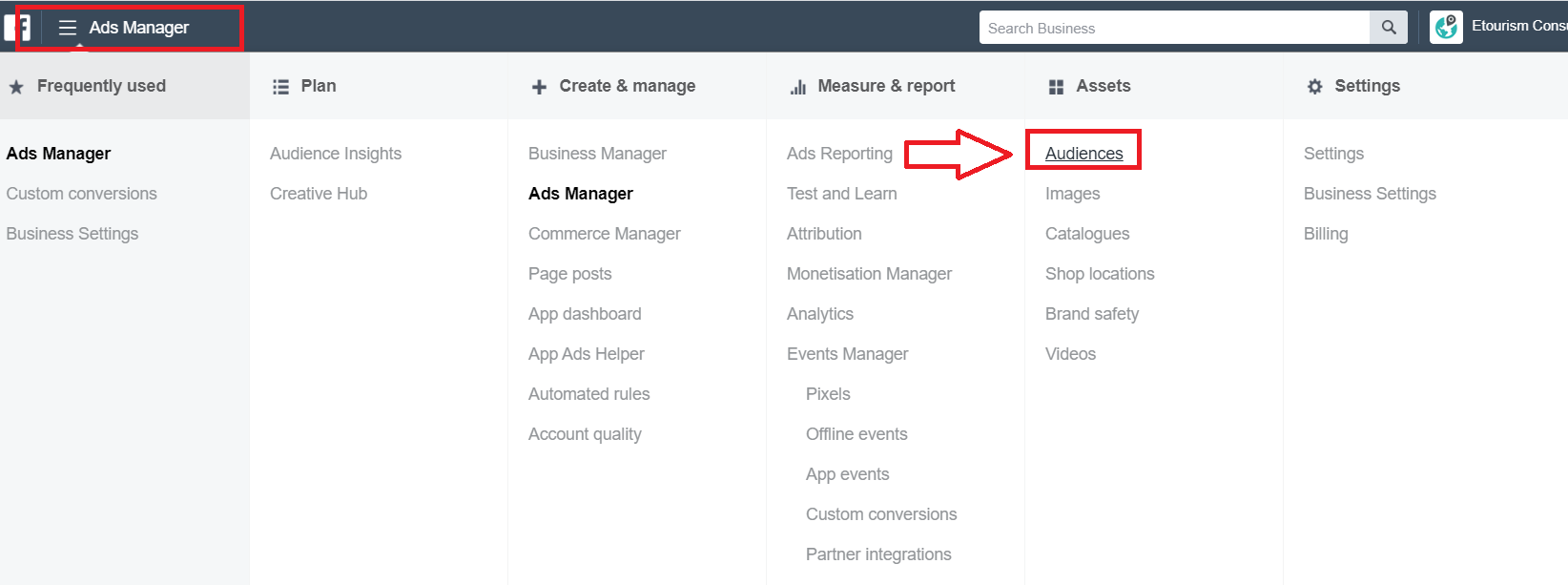Open Test and Learn
Image resolution: width=1568 pixels, height=585 pixels.
842,194
